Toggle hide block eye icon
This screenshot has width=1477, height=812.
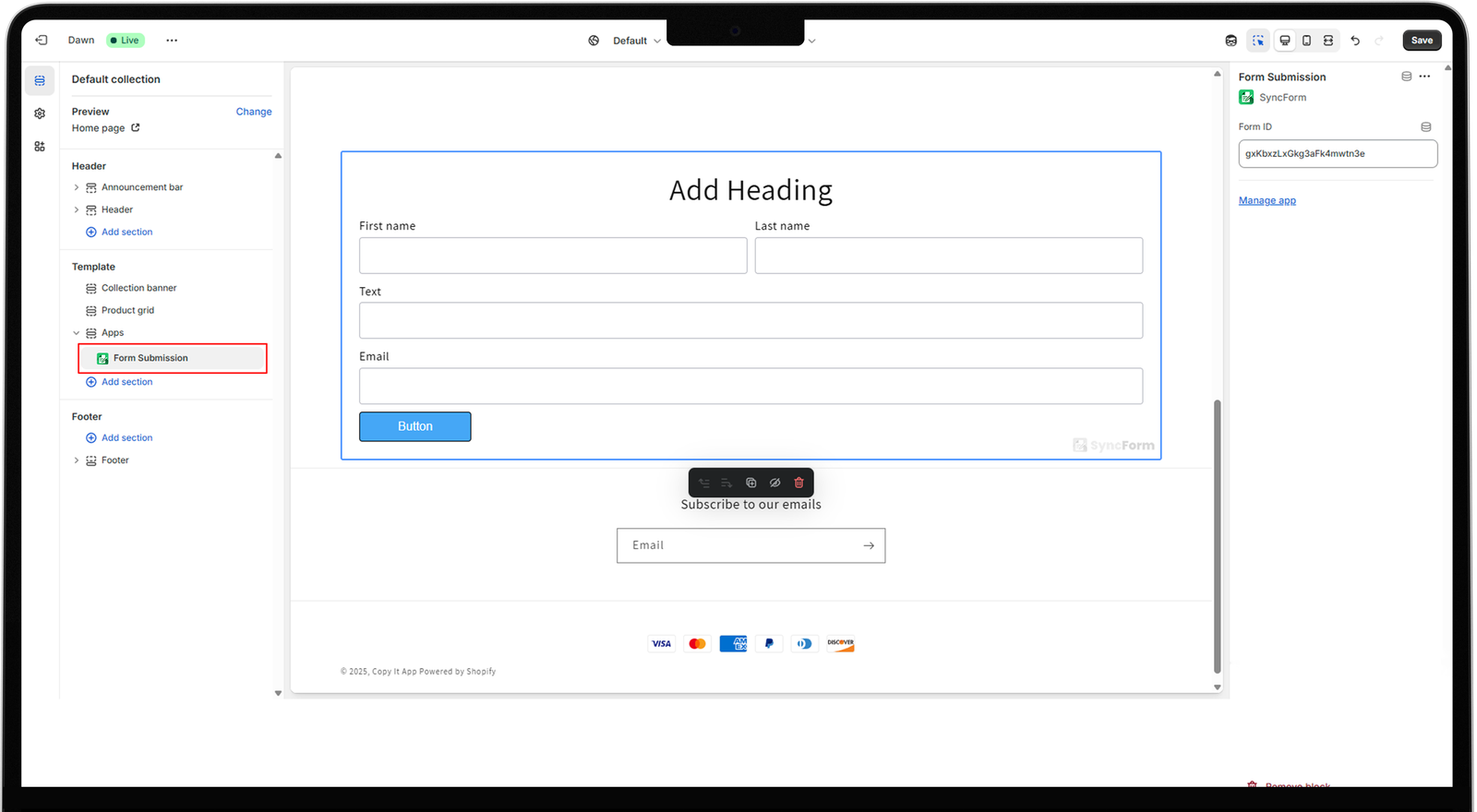coord(775,483)
